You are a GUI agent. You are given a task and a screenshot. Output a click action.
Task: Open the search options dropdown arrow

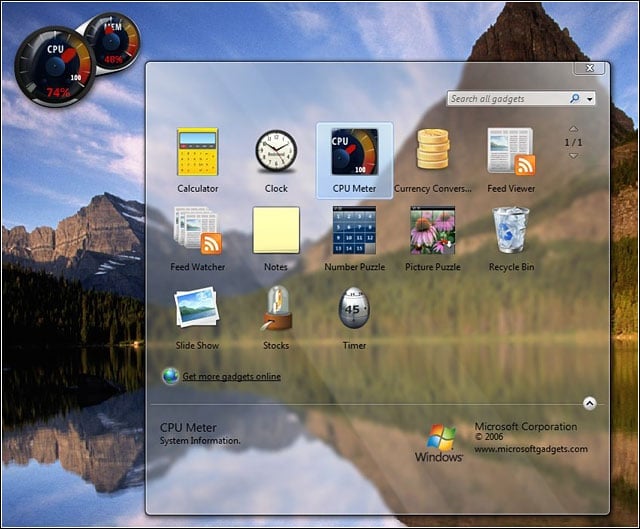[589, 99]
